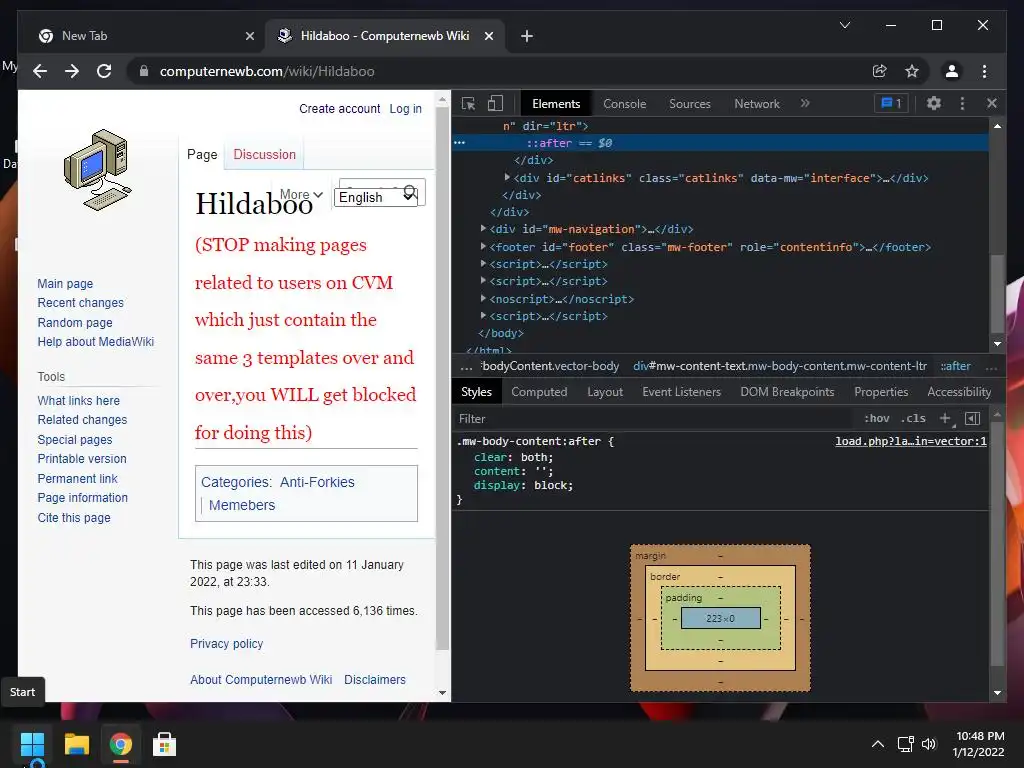The image size is (1024, 768).
Task: Expand the footer element node
Action: click(x=483, y=246)
